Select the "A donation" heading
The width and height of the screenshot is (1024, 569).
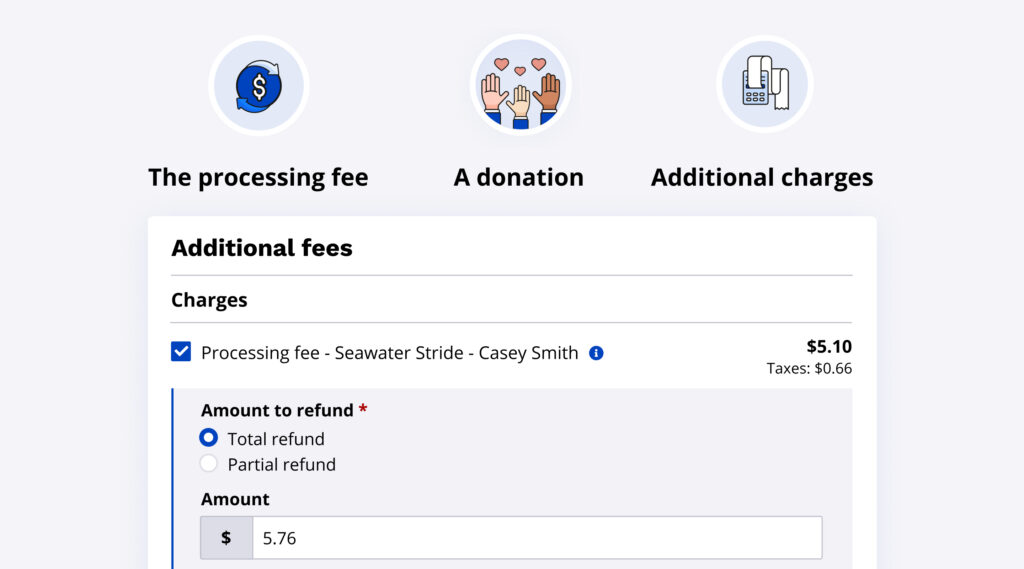(518, 178)
